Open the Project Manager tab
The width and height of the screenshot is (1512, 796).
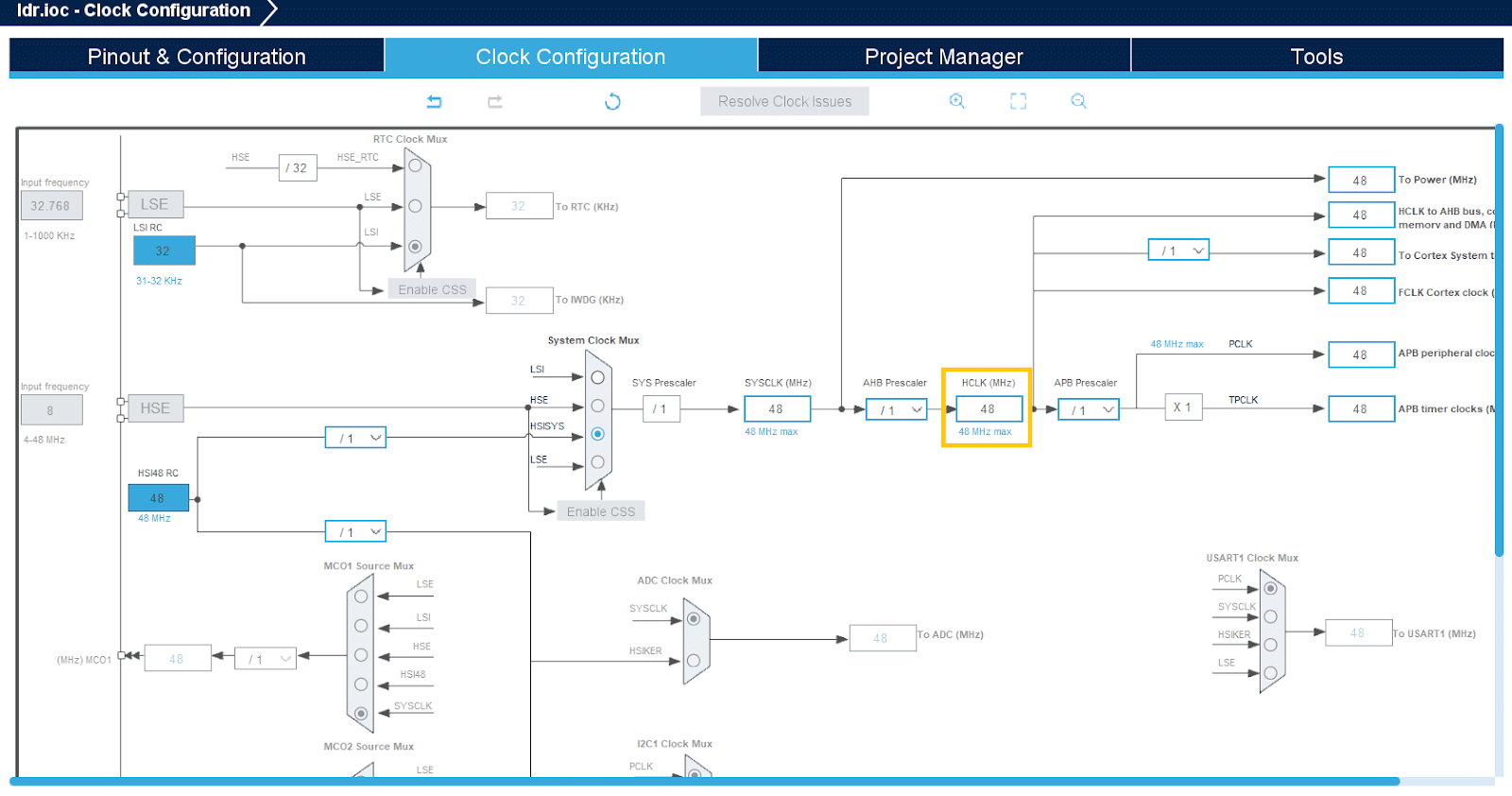[943, 57]
